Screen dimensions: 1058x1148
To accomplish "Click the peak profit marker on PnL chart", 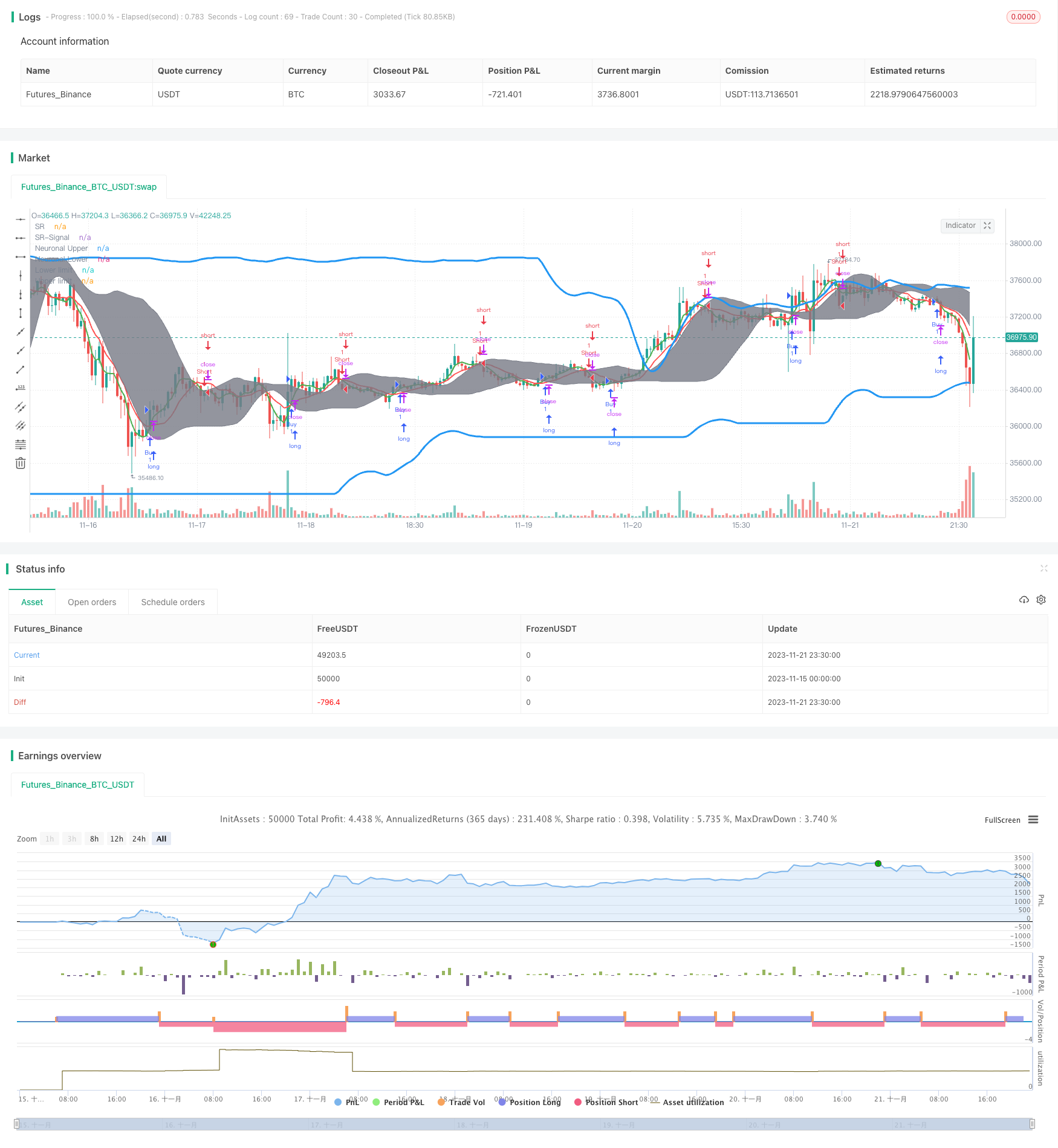I will tap(878, 863).
